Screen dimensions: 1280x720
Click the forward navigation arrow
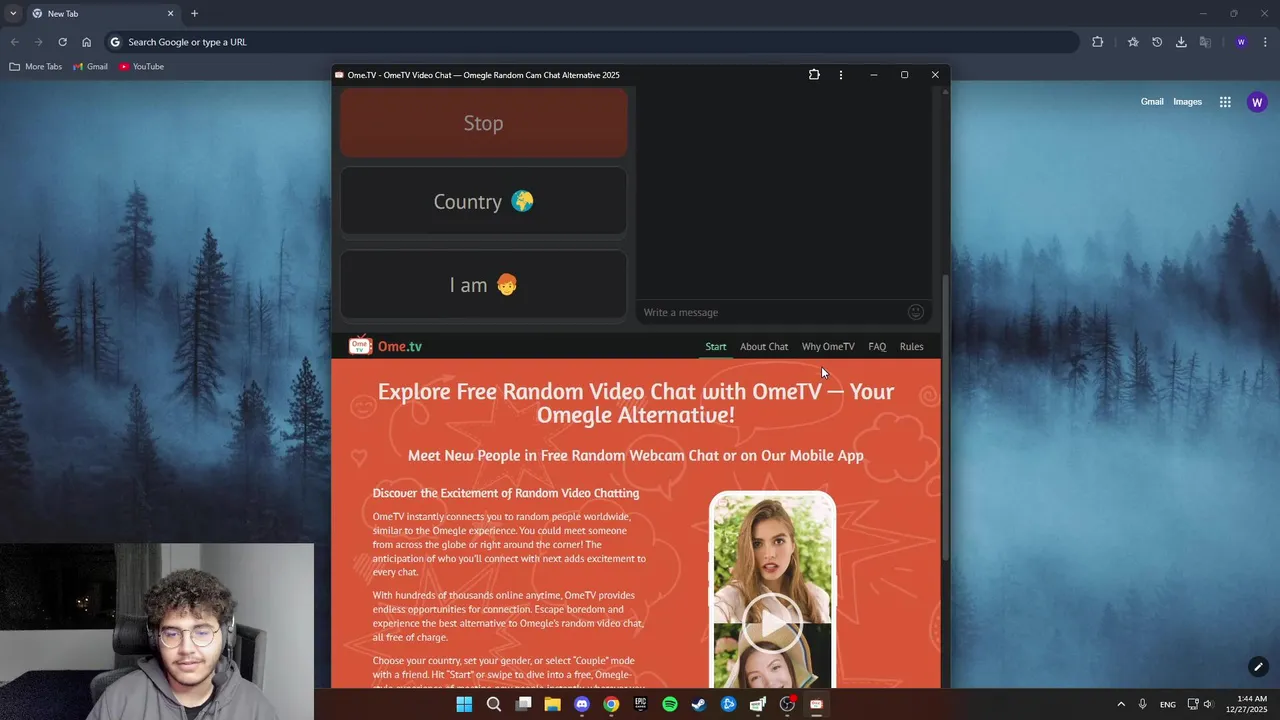[38, 42]
